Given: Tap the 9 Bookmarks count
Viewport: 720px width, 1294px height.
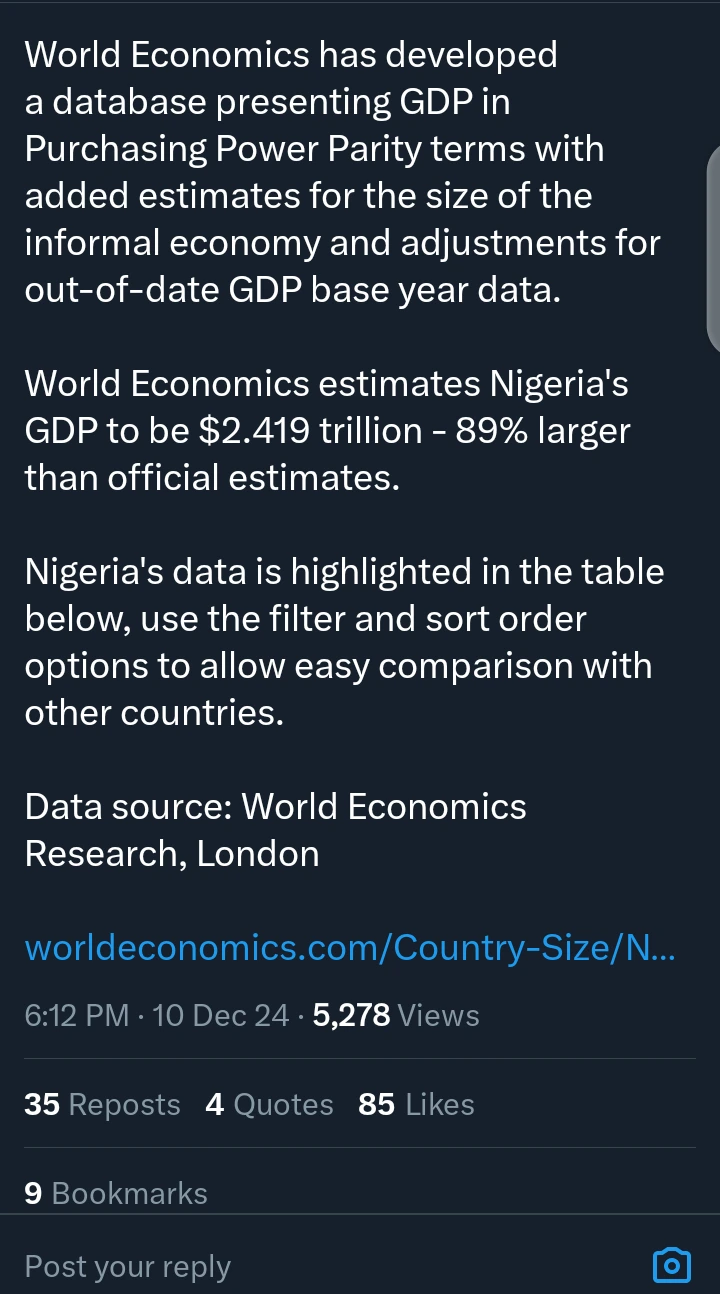Looking at the screenshot, I should tap(116, 1193).
